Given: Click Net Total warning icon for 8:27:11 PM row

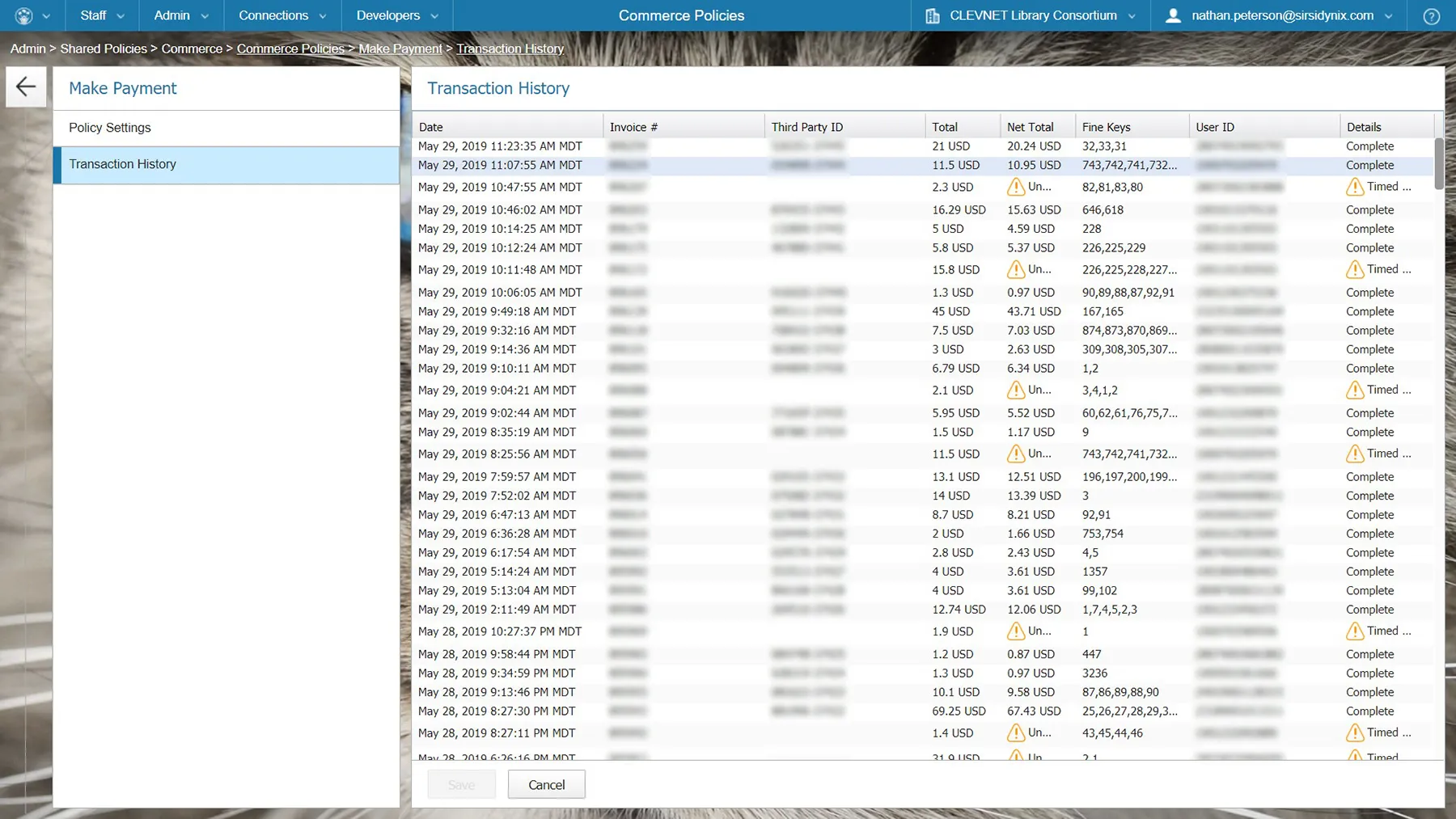Looking at the screenshot, I should click(x=1015, y=732).
